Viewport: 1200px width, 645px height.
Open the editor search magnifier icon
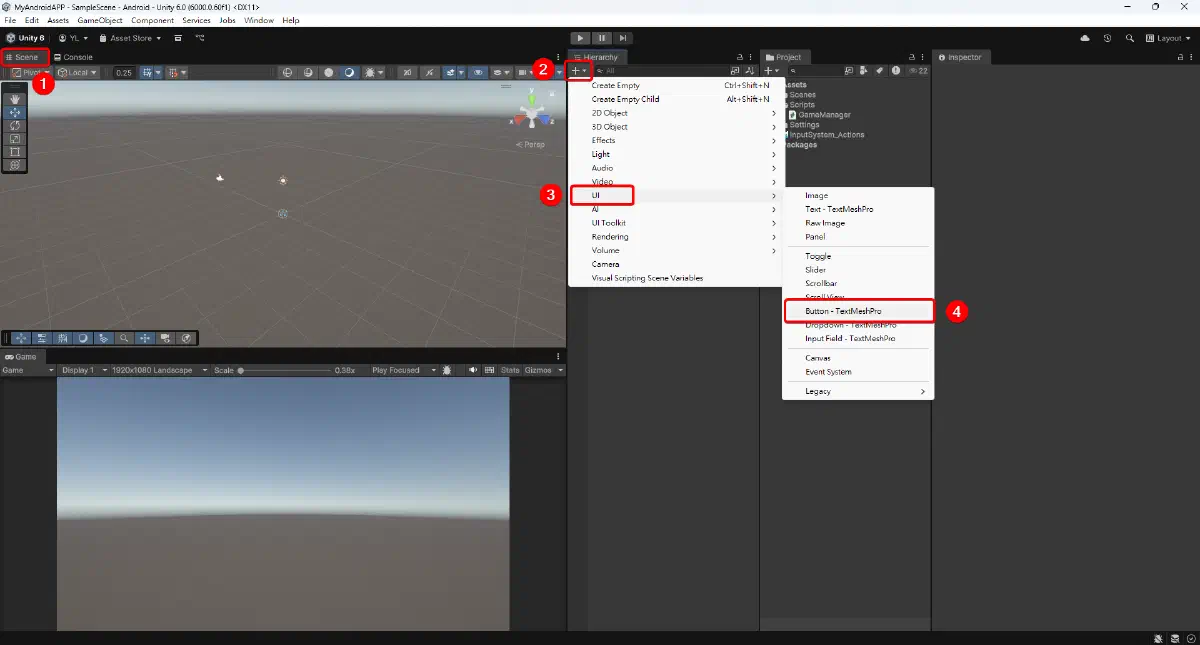pos(1131,38)
